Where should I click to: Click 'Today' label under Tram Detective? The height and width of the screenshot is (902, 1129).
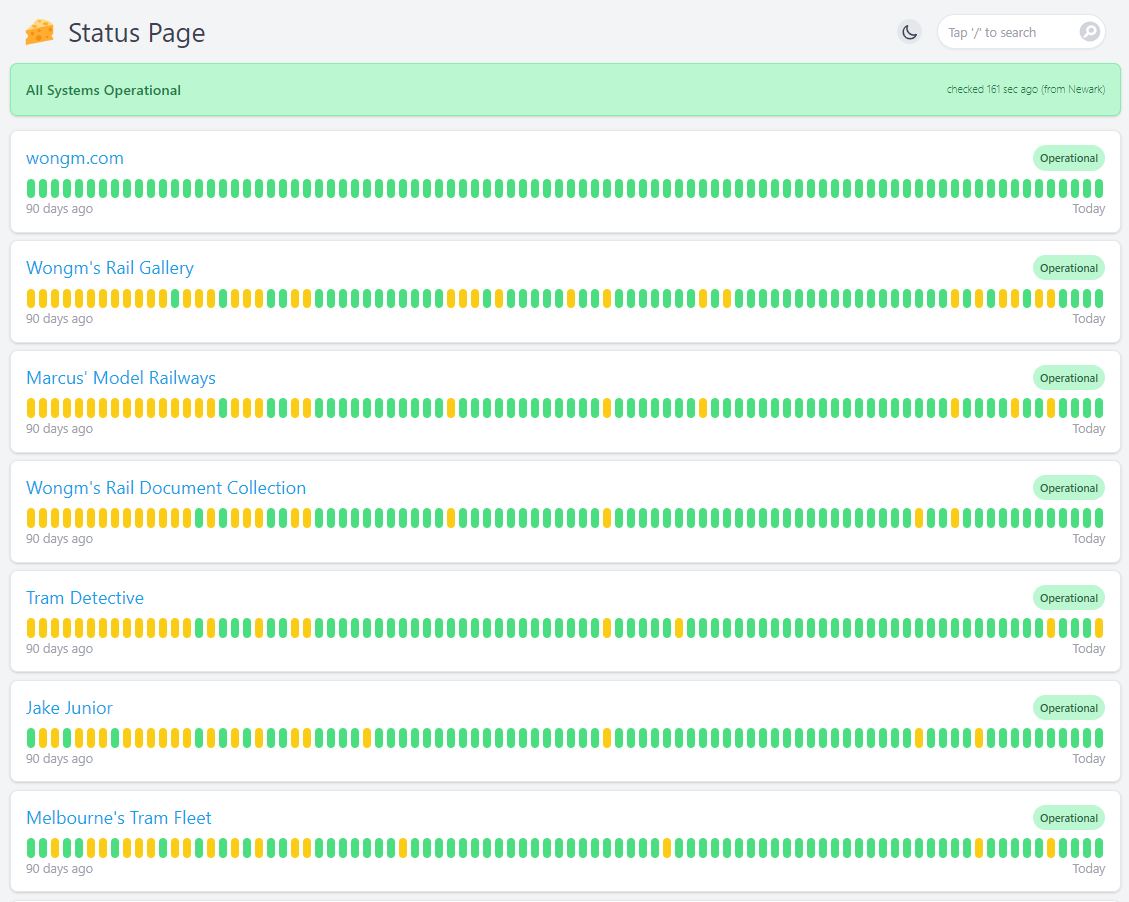[x=1089, y=649]
